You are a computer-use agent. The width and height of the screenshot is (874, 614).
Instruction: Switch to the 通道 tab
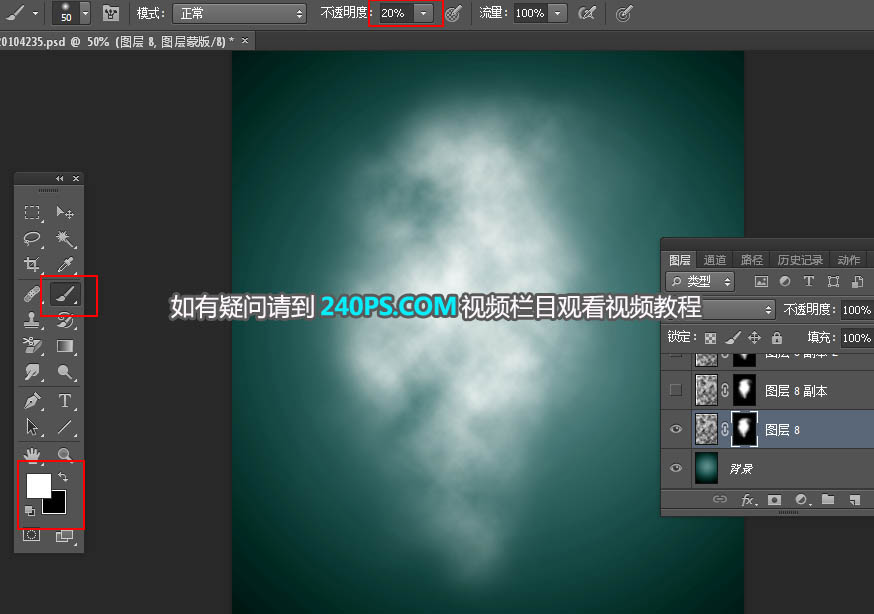tap(715, 260)
